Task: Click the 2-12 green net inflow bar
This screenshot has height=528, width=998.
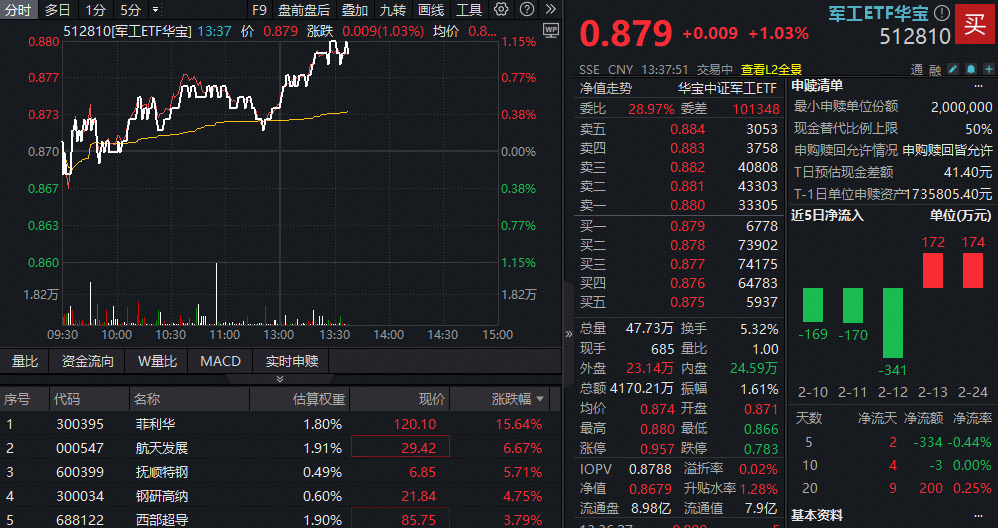Action: point(893,323)
